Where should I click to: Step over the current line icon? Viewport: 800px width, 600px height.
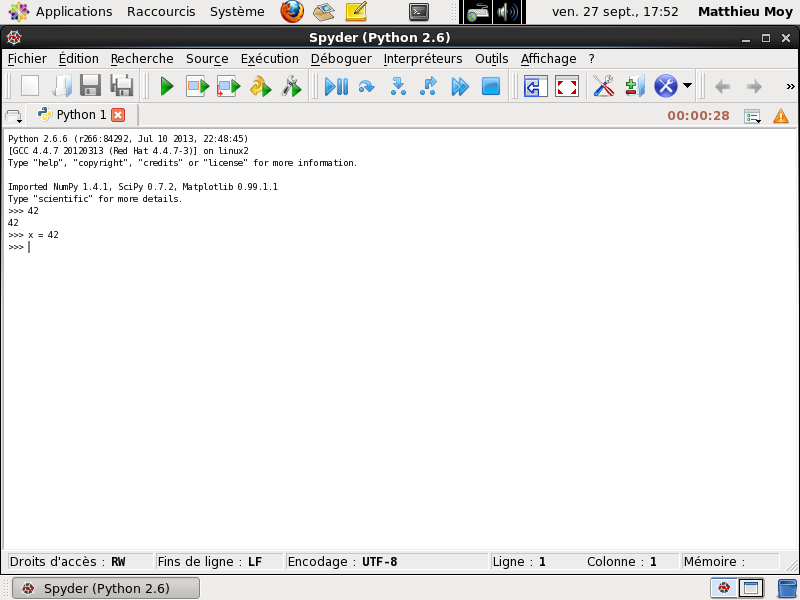coord(367,86)
